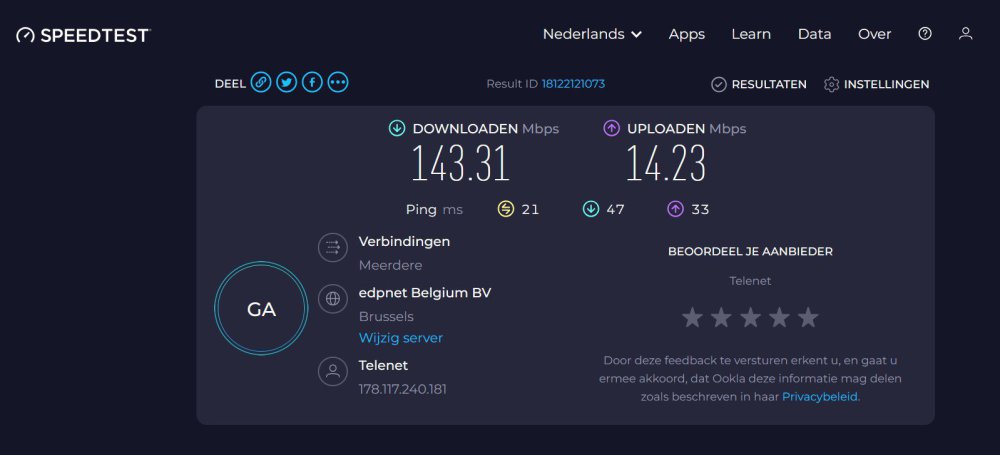Viewport: 1000px width, 455px height.
Task: Click the Speedtest logo
Action: click(83, 35)
